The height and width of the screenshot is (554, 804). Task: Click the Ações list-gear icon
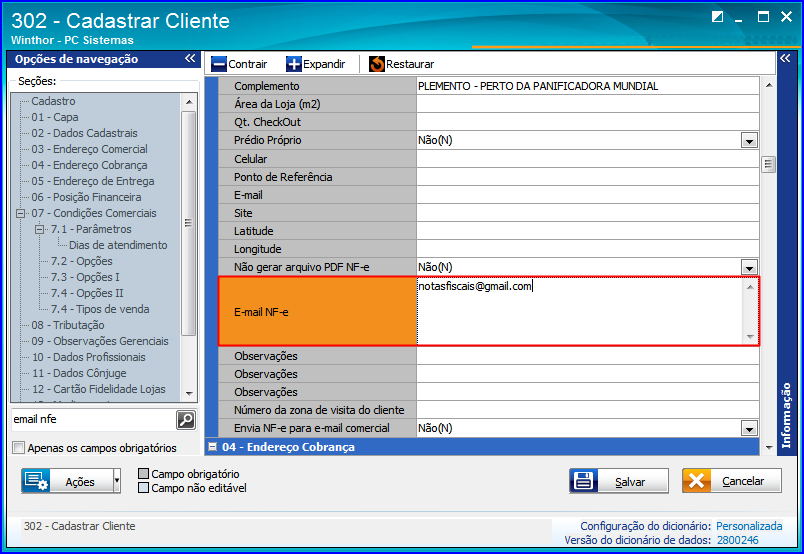pos(36,481)
